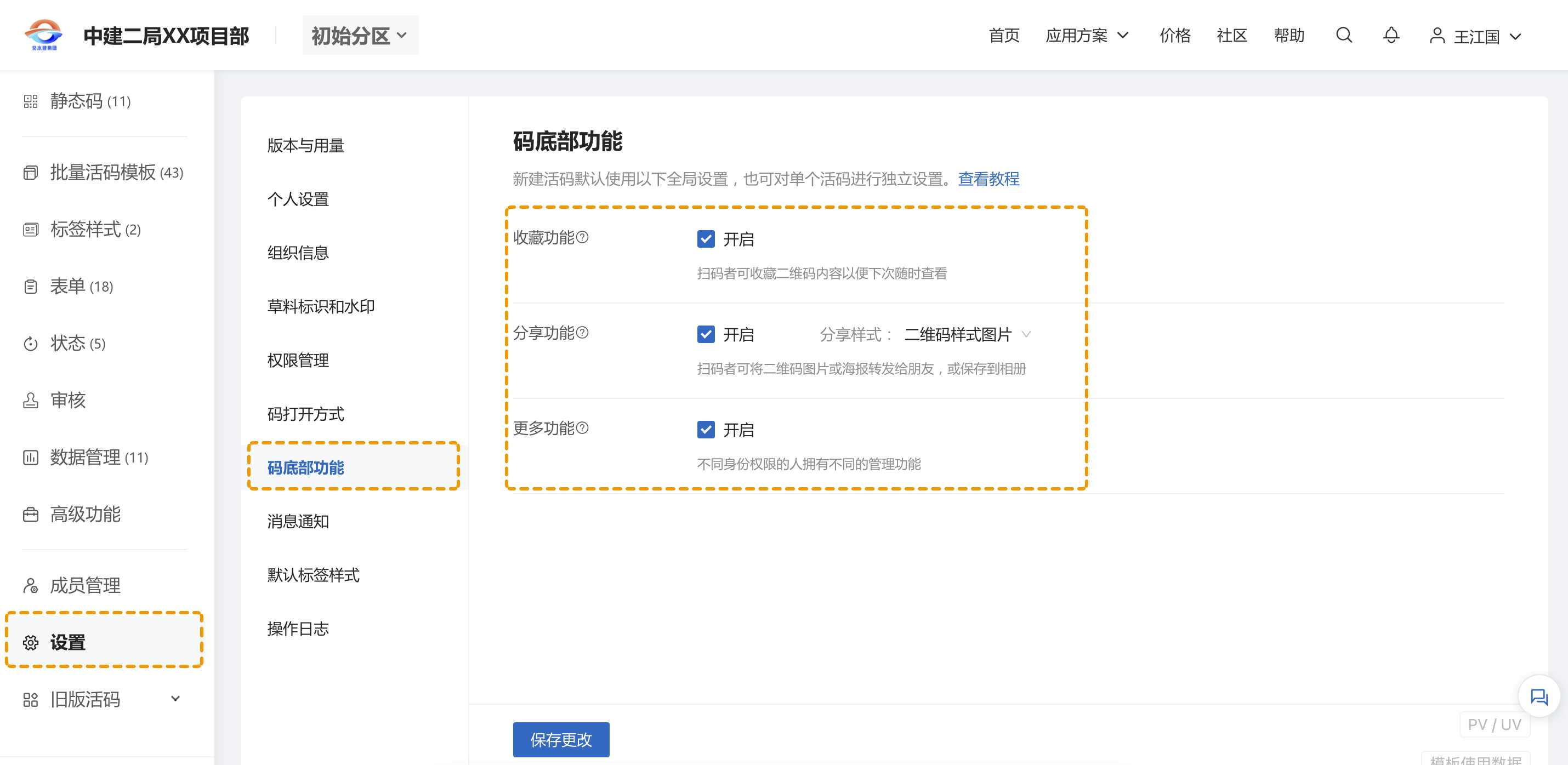The height and width of the screenshot is (765, 1568).
Task: Click the 批量活码模板 sidebar icon
Action: click(x=31, y=173)
